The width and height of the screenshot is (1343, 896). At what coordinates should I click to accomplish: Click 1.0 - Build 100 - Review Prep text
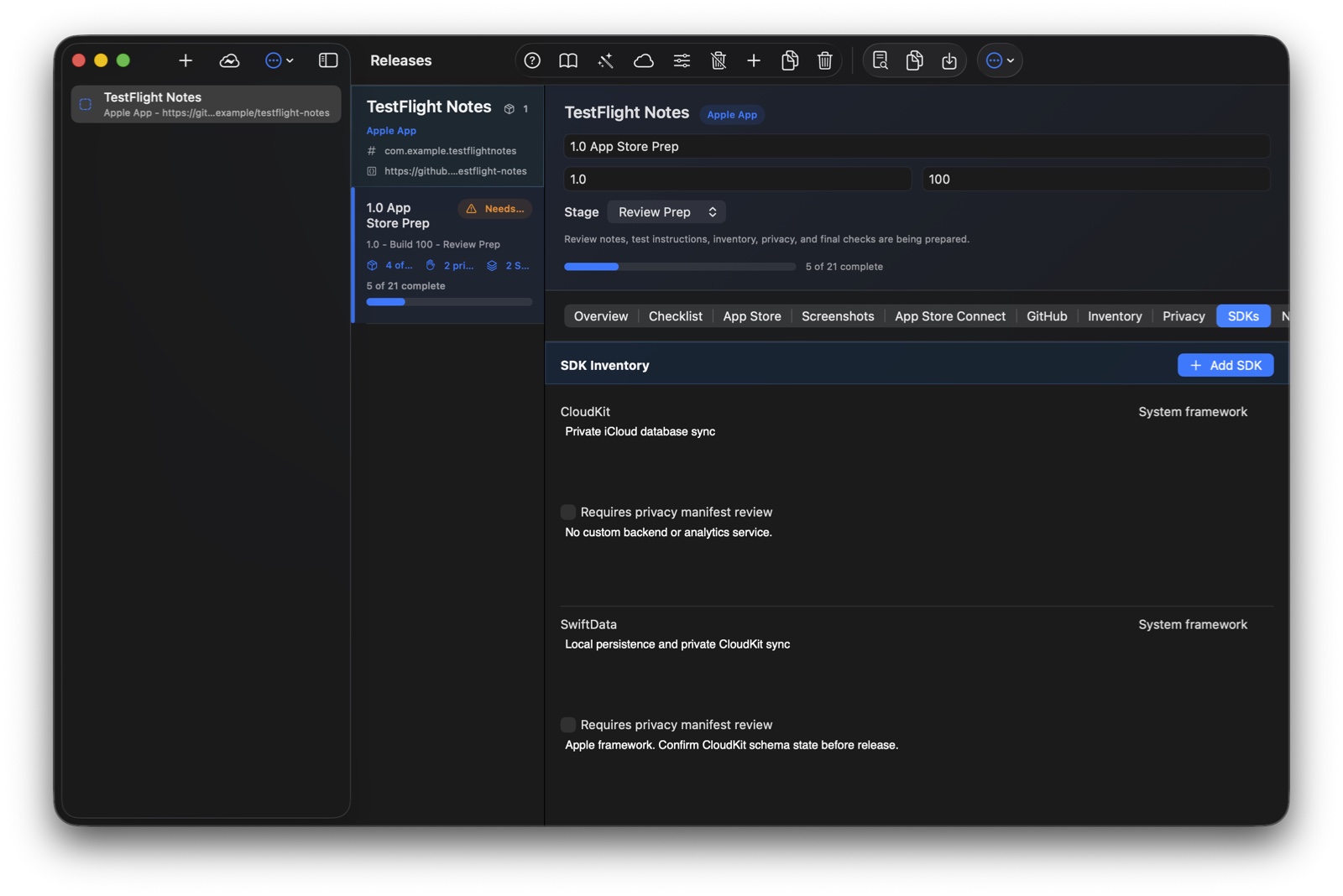(433, 244)
